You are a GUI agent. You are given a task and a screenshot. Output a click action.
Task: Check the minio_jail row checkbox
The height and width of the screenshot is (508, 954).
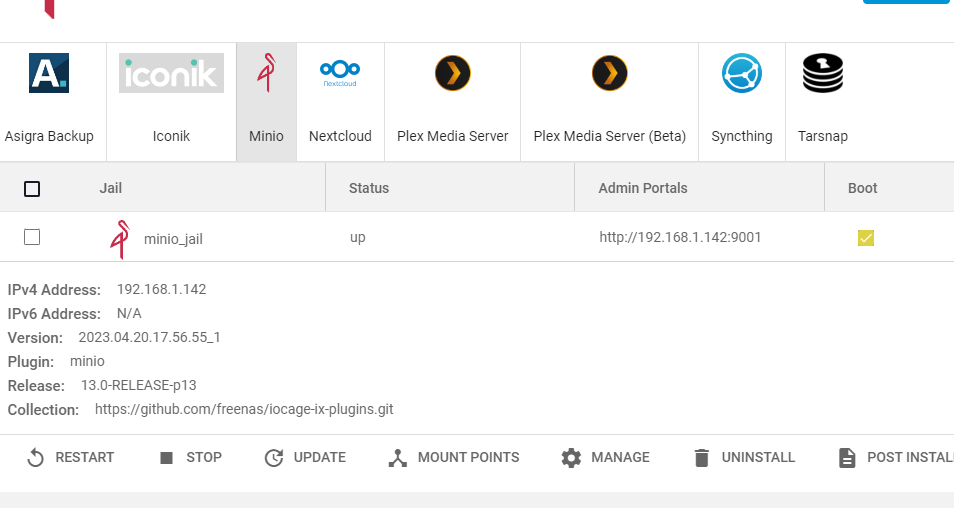(x=32, y=237)
